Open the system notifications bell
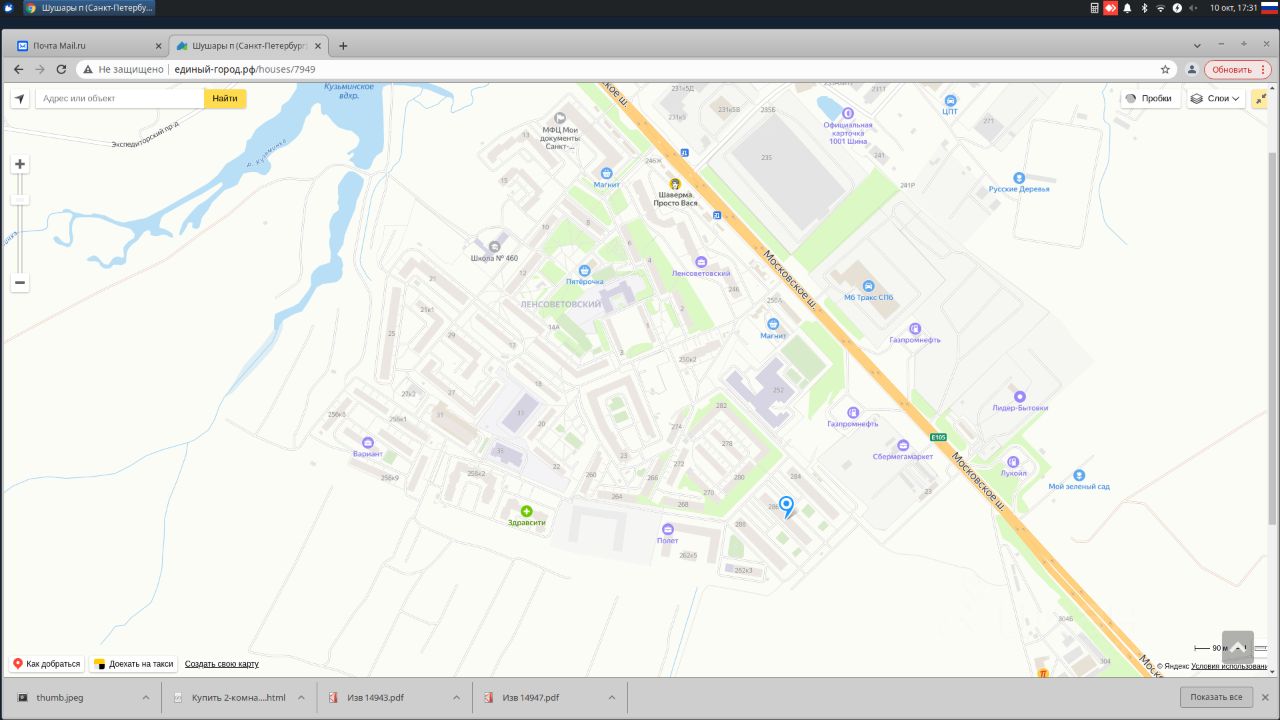The image size is (1280, 720). [1127, 7]
